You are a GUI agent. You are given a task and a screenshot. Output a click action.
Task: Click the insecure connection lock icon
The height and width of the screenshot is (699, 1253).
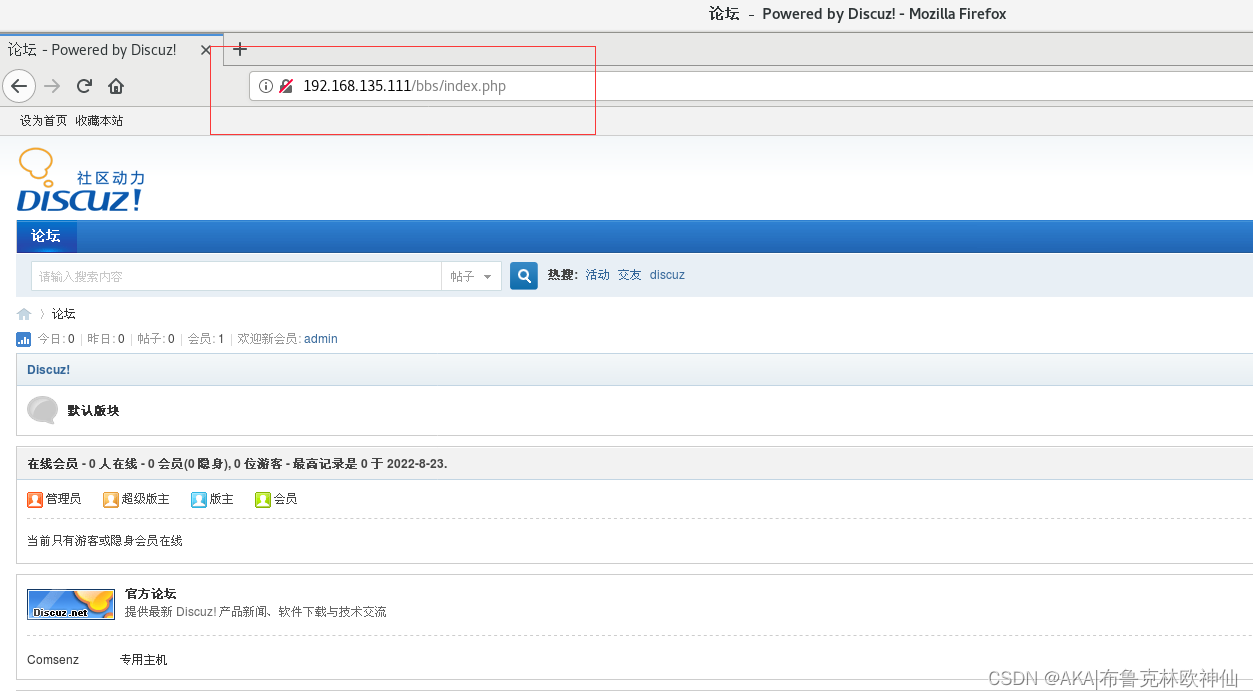coord(286,86)
